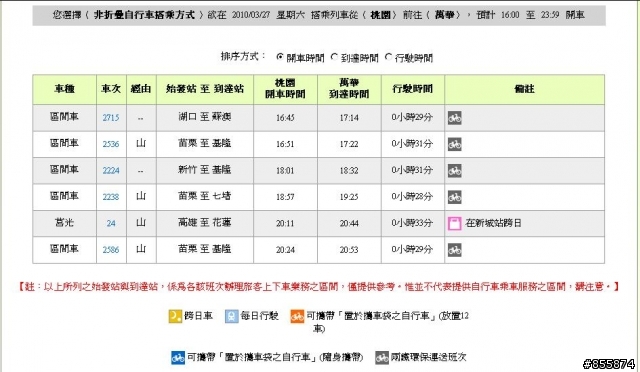Click arrival time 17:22 cell
This screenshot has width=640, height=372.
click(x=349, y=144)
